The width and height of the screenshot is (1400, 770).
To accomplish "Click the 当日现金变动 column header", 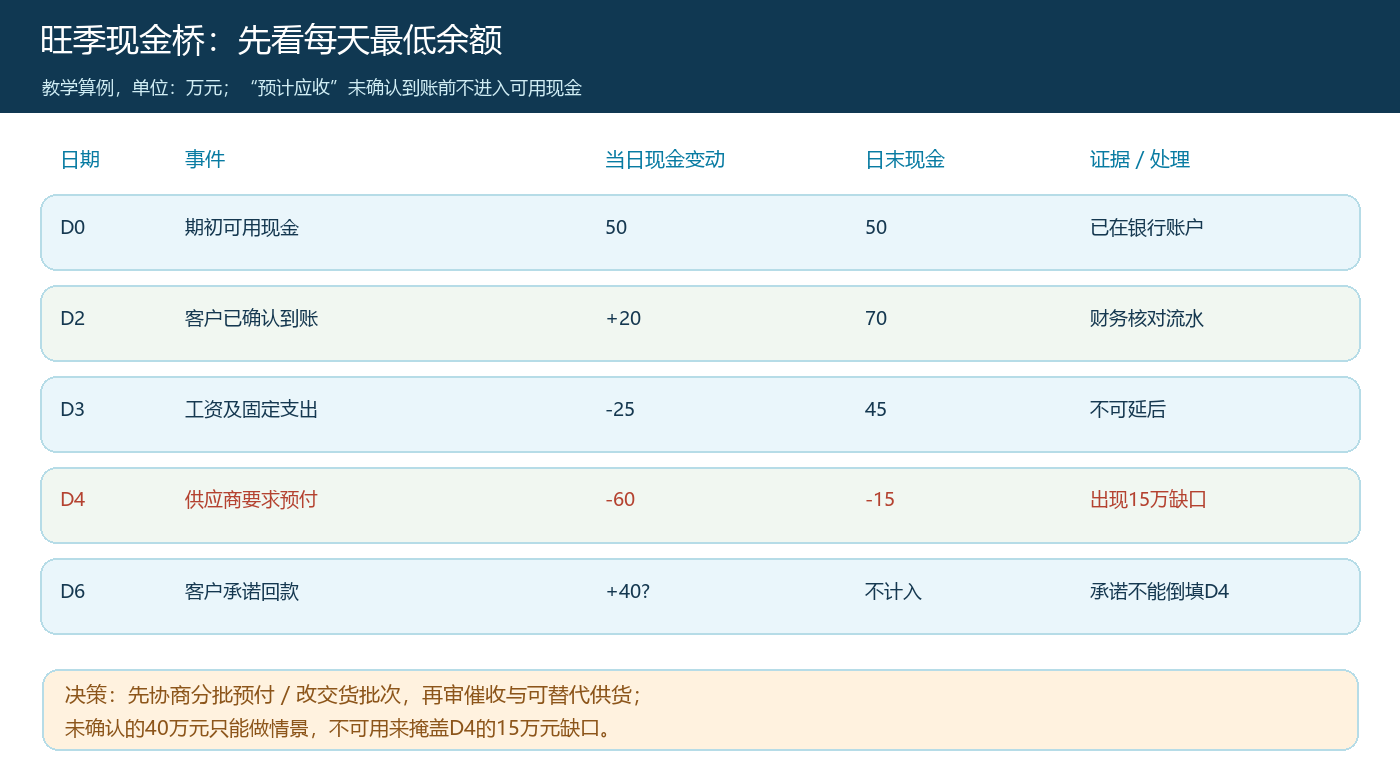I will 665,159.
